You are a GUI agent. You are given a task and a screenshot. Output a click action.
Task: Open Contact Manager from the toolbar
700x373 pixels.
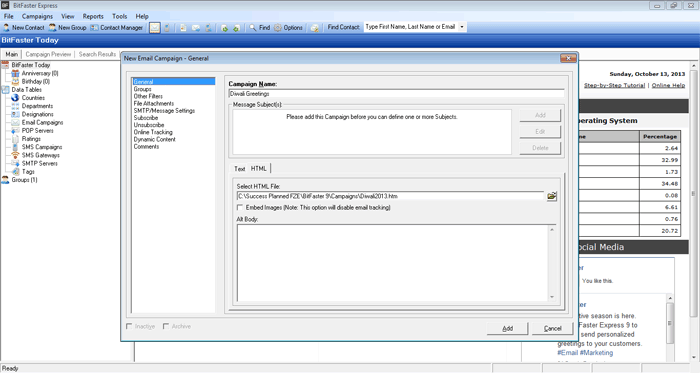point(116,28)
